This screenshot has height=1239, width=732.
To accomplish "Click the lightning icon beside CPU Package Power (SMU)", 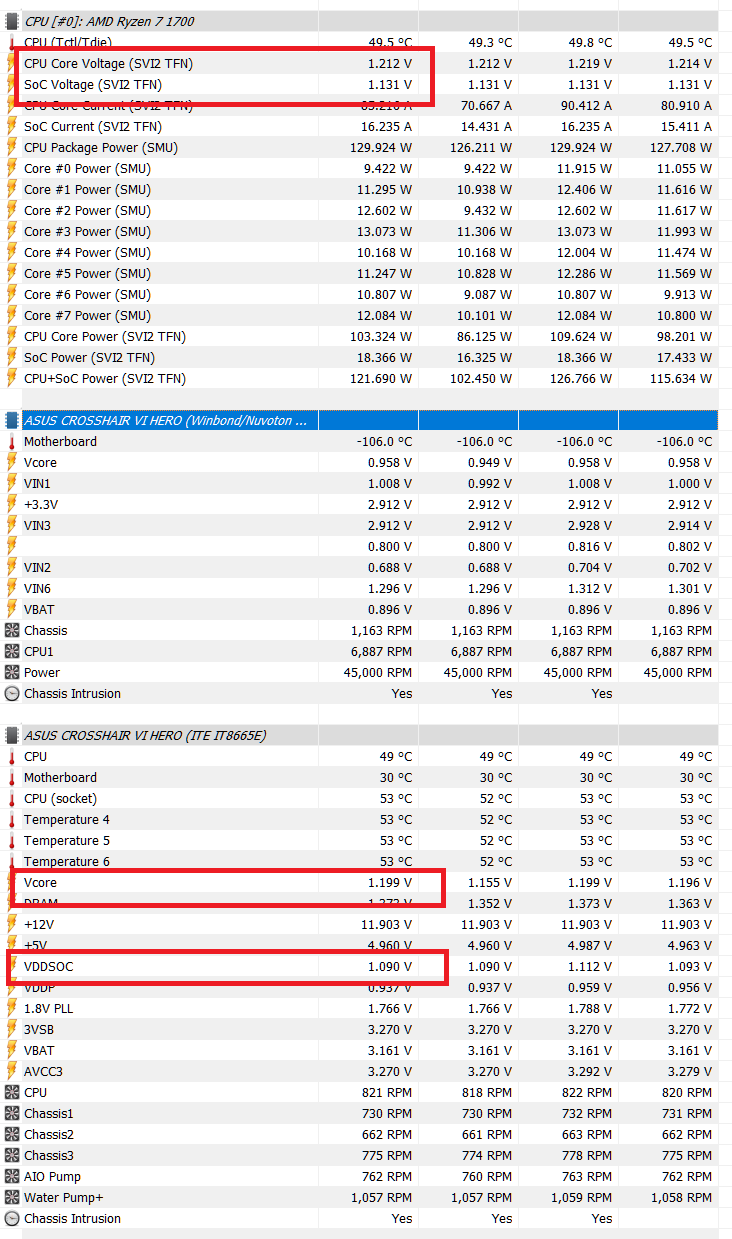I will click(x=12, y=147).
